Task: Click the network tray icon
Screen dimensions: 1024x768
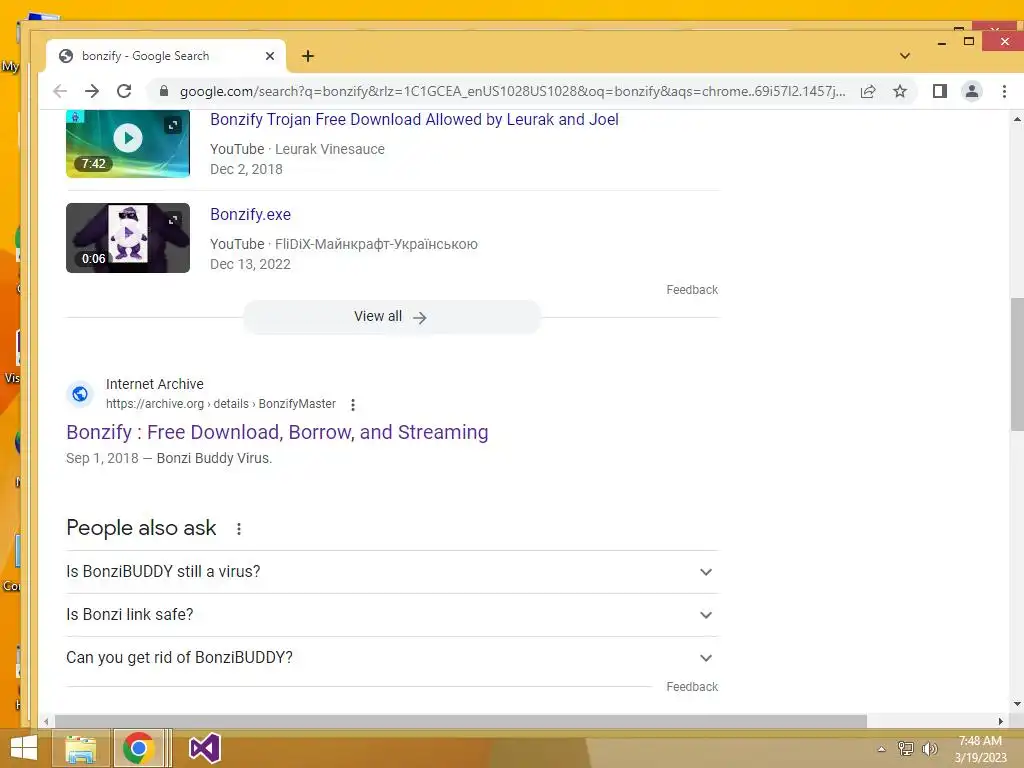Action: tap(906, 749)
